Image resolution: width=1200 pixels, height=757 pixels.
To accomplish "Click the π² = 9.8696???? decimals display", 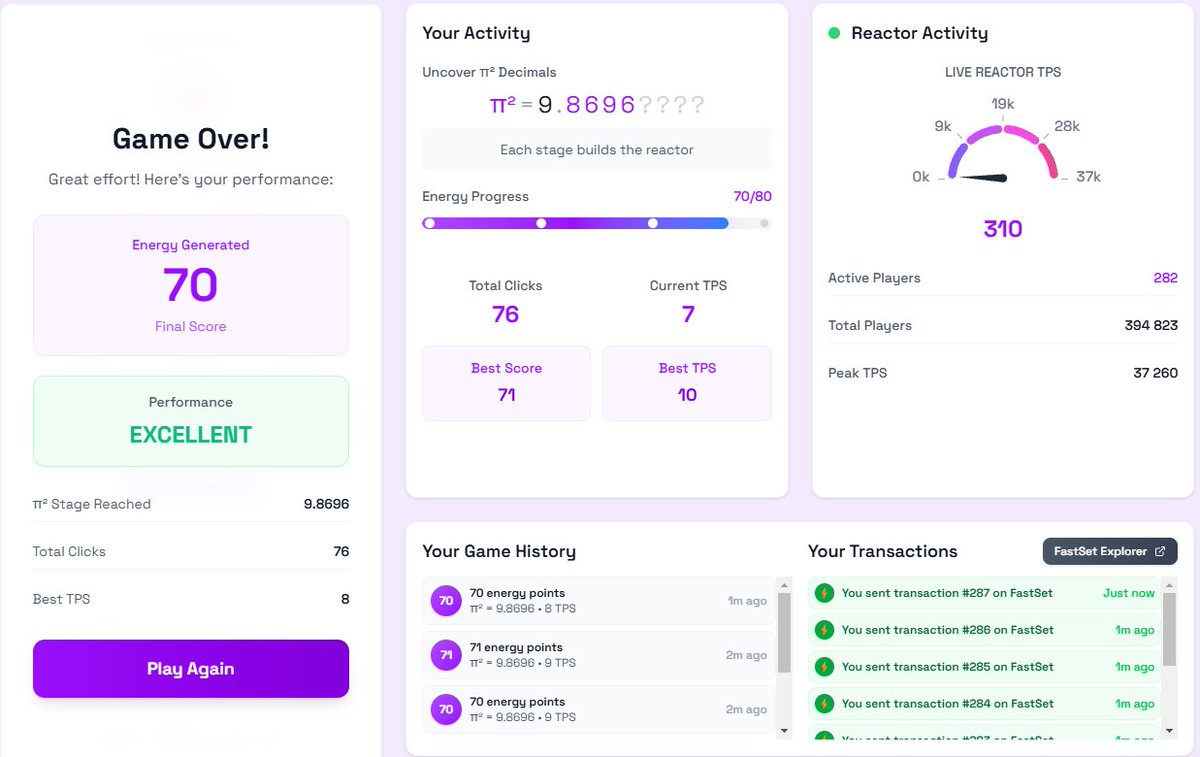I will pyautogui.click(x=597, y=105).
